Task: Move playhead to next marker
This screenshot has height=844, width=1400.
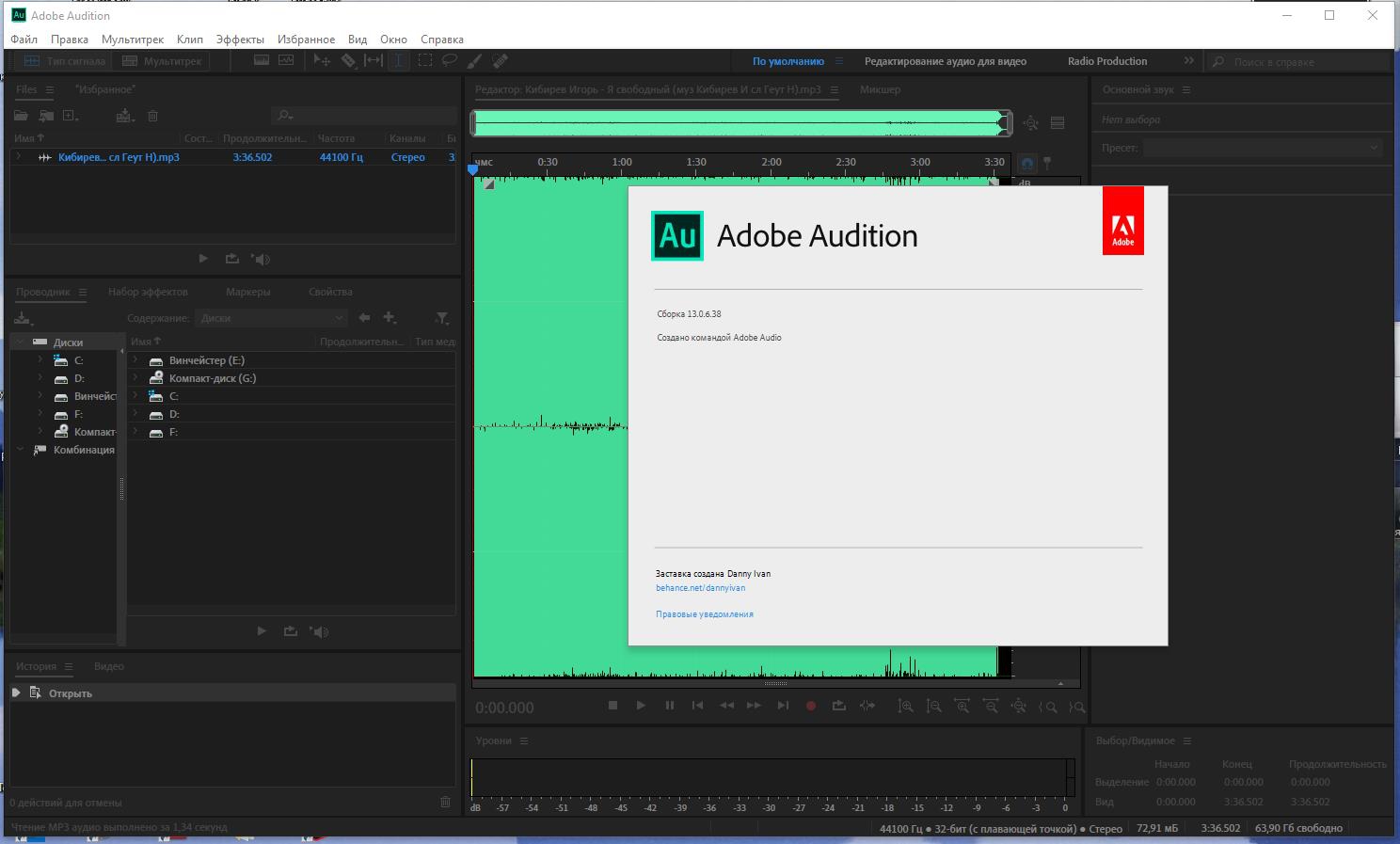Action: [x=783, y=706]
